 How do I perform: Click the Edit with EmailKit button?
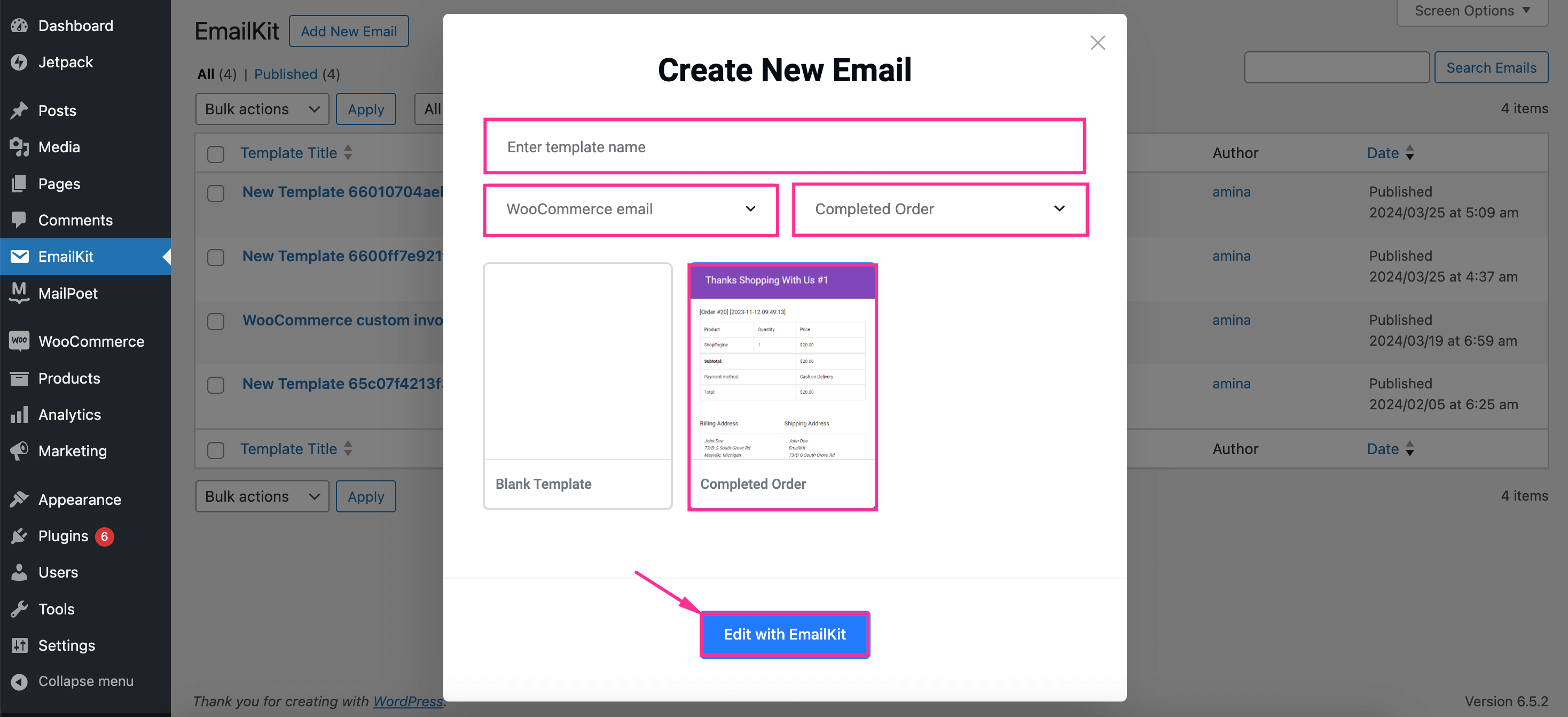(784, 633)
